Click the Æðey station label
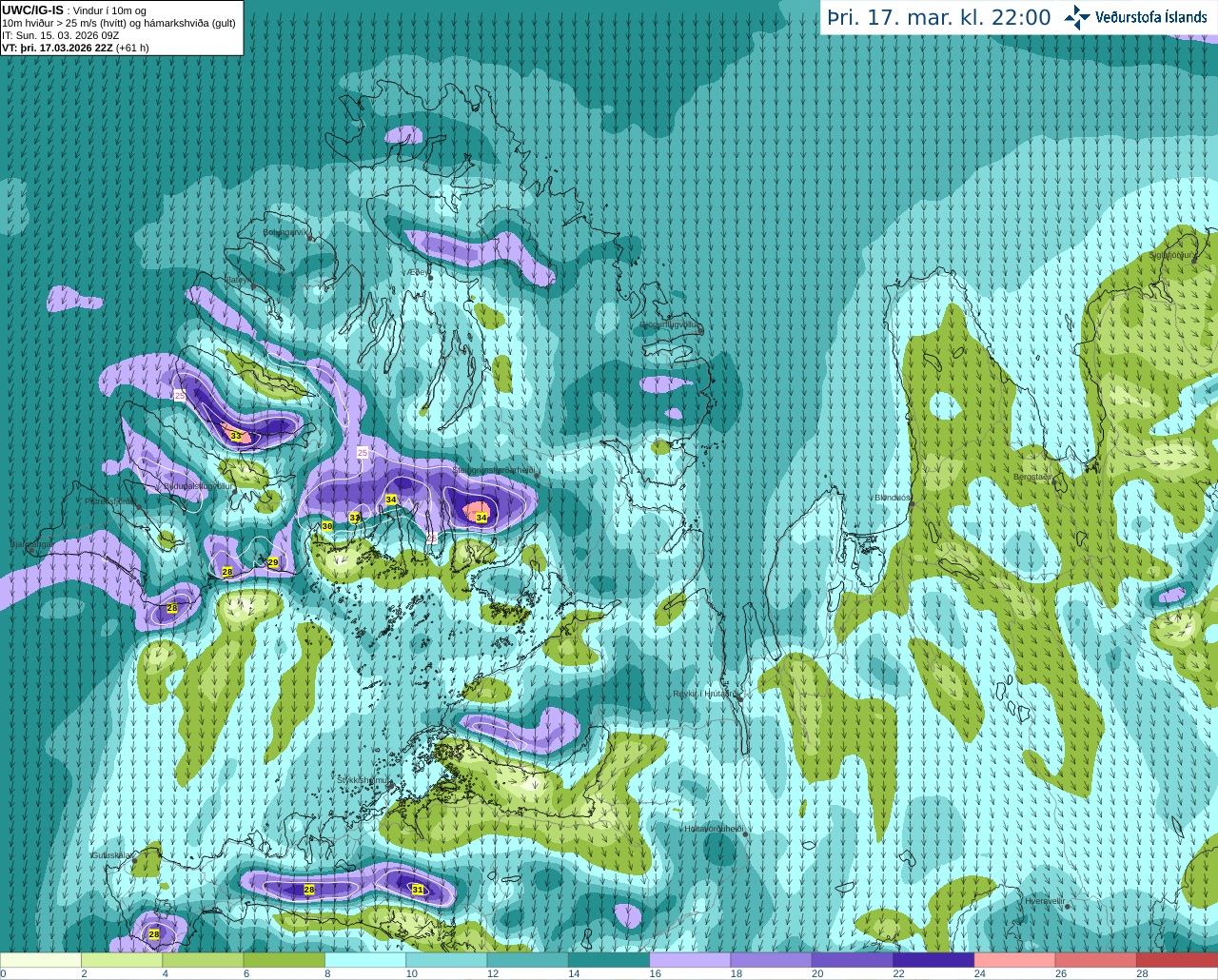 (x=417, y=272)
